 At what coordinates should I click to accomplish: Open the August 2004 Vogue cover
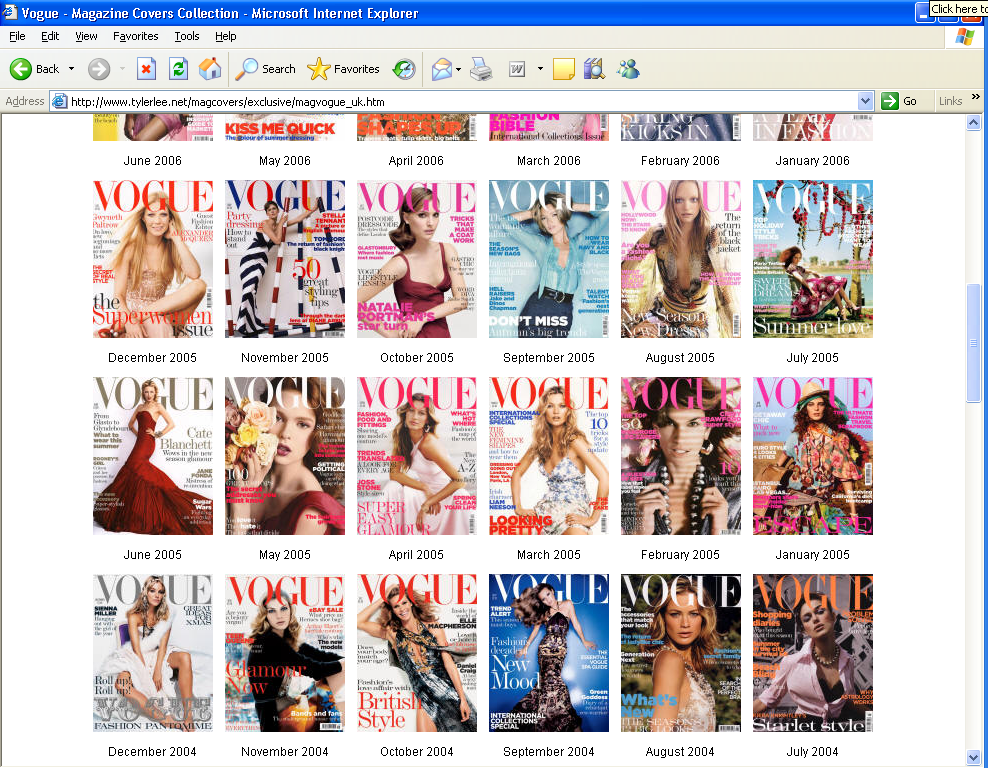pos(681,653)
